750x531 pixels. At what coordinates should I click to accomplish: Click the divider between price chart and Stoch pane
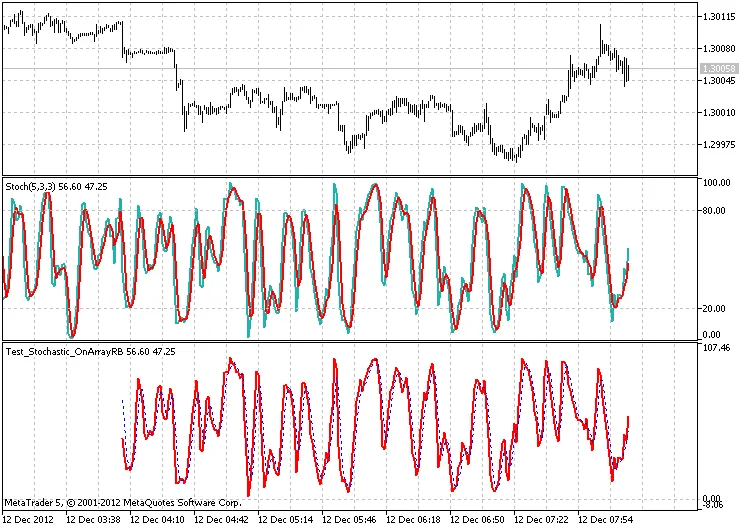tap(350, 176)
